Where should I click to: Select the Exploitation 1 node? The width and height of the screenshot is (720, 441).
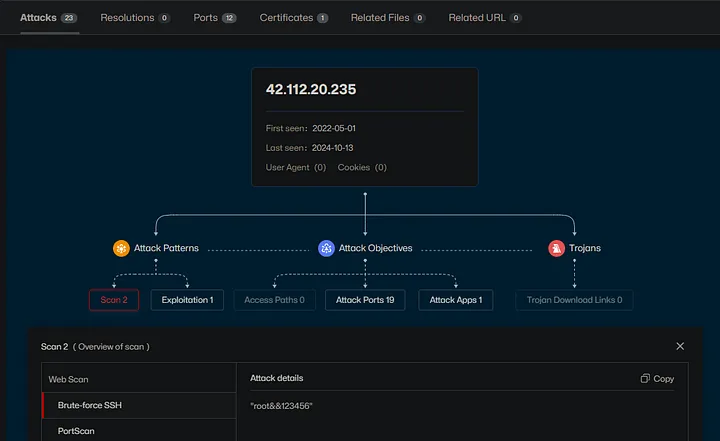tap(187, 300)
